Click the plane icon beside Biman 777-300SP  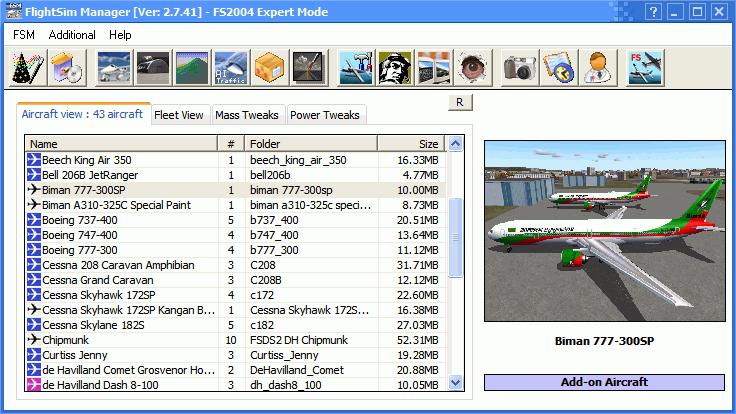[33, 190]
